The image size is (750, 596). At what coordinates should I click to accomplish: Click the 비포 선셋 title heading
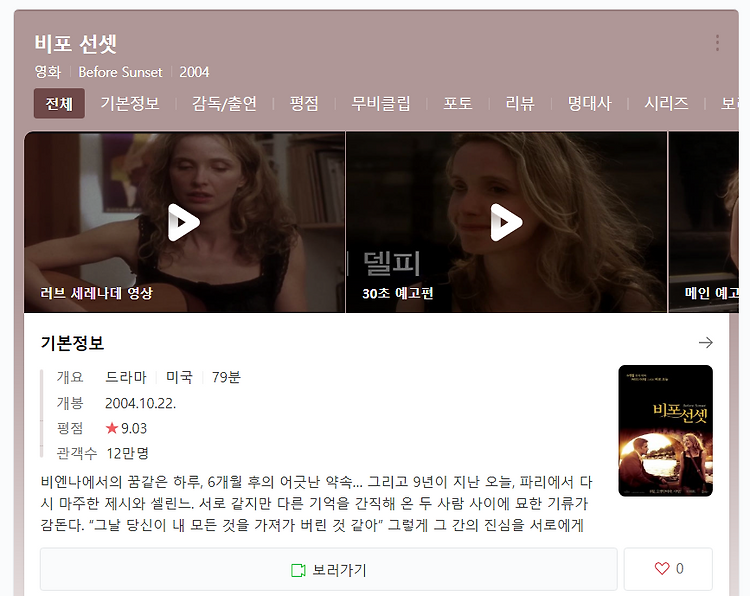(76, 44)
